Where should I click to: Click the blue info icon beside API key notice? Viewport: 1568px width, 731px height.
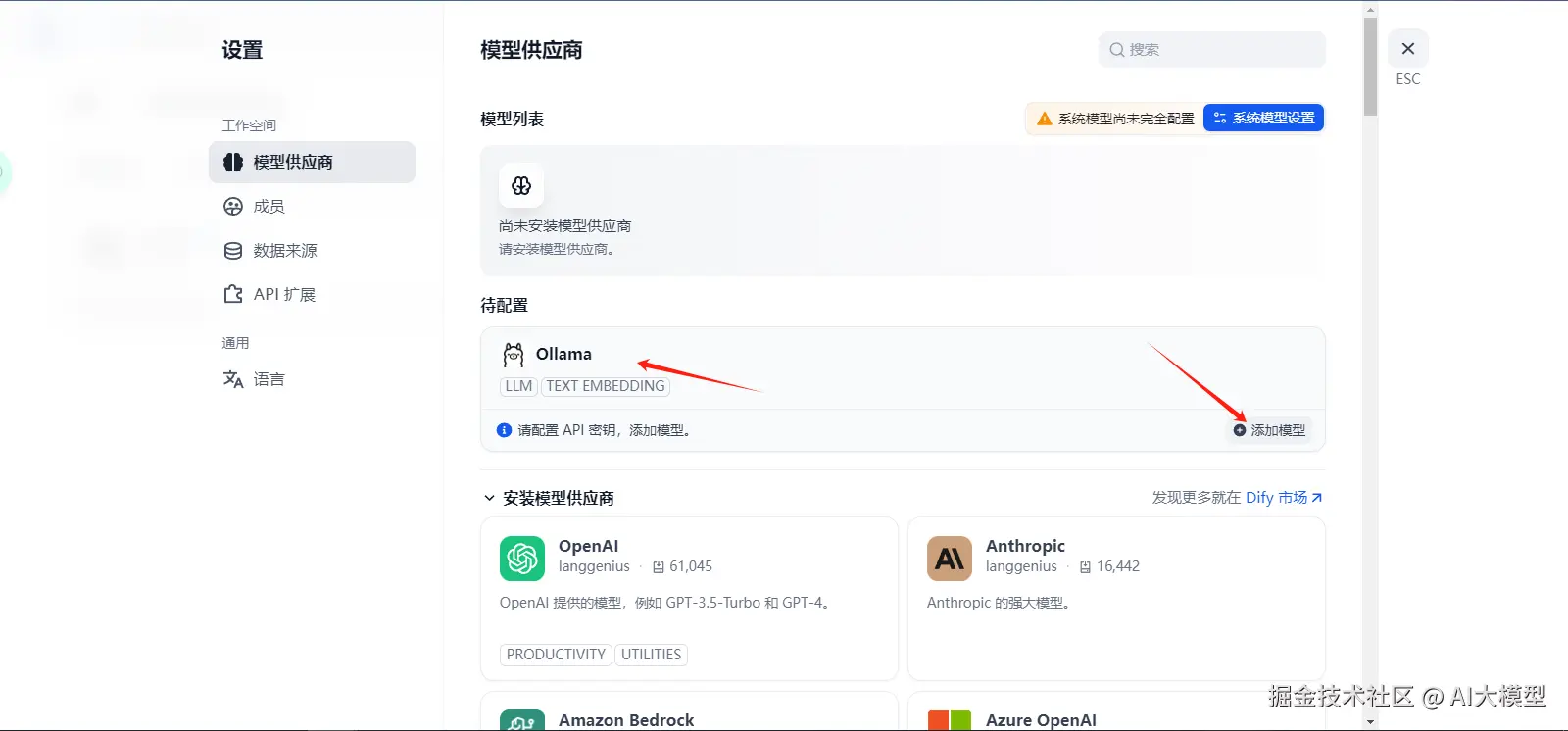[x=504, y=430]
